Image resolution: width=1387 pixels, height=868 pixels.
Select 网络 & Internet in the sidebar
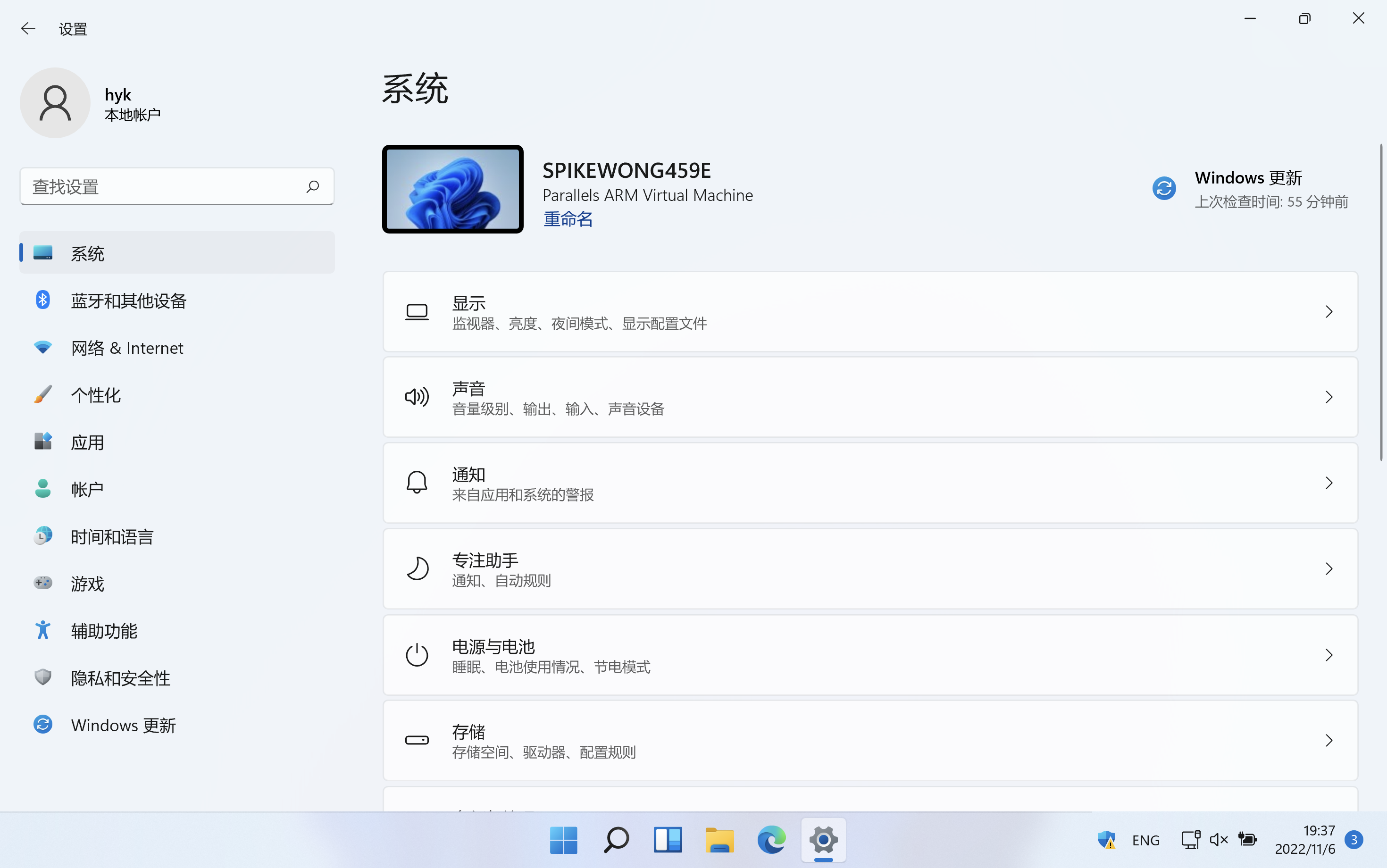(x=177, y=347)
